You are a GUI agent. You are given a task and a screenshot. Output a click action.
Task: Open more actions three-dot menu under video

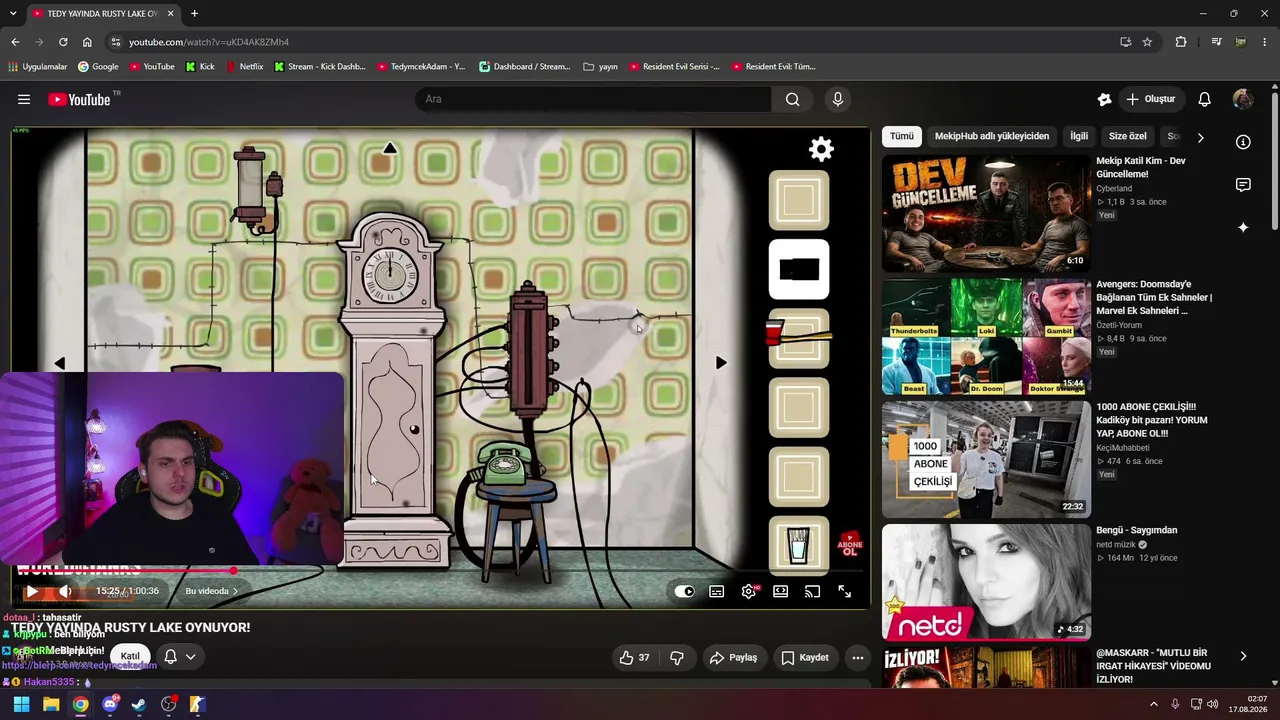point(858,657)
